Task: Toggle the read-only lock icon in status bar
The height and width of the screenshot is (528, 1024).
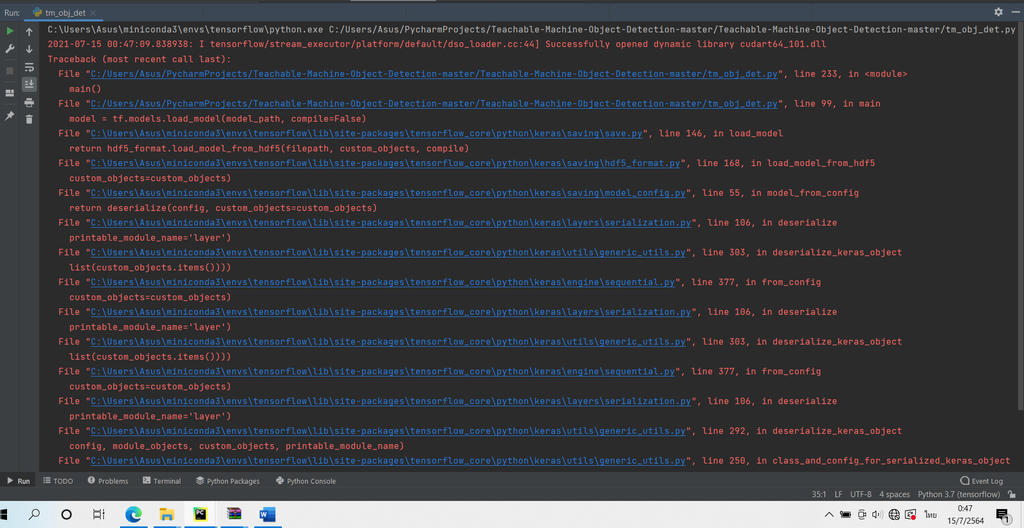Action: click(1012, 494)
